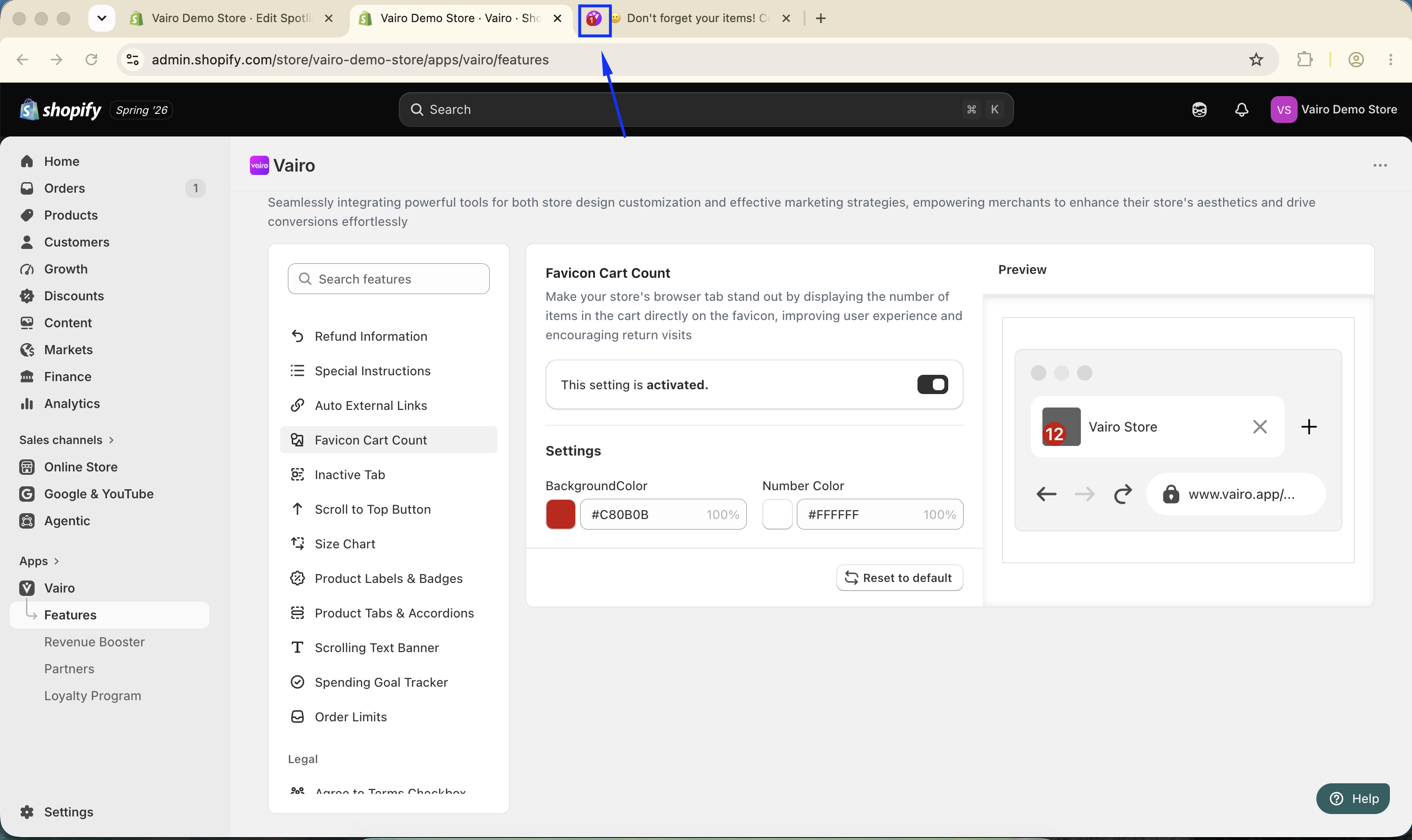This screenshot has height=840, width=1412.
Task: Open the Sidekick assistant icon
Action: (x=1199, y=109)
